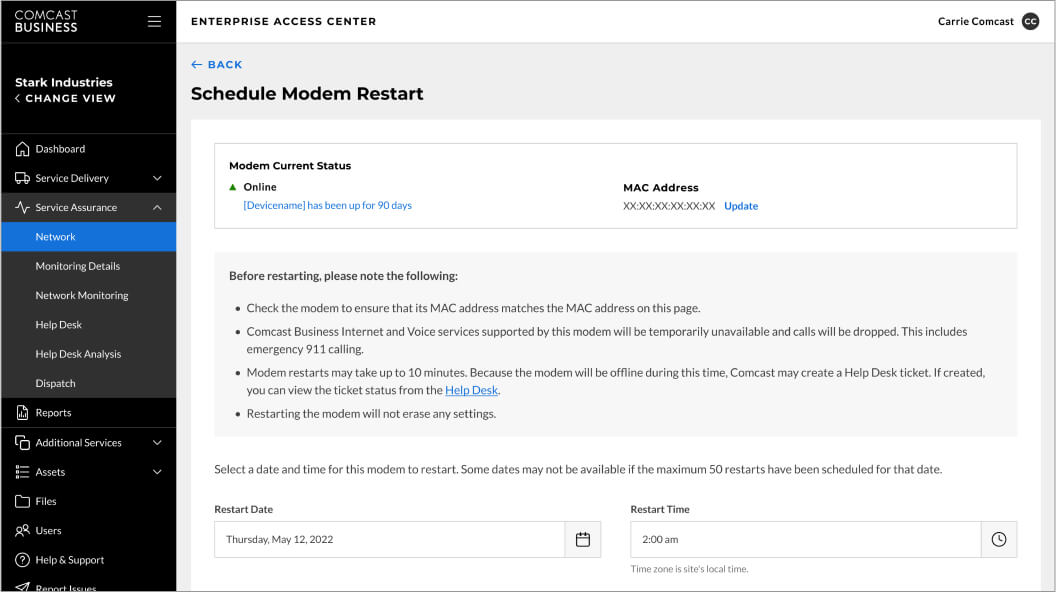Screen dimensions: 1056x592
Task: Go to Dispatch in sidebar
Action: click(x=55, y=384)
